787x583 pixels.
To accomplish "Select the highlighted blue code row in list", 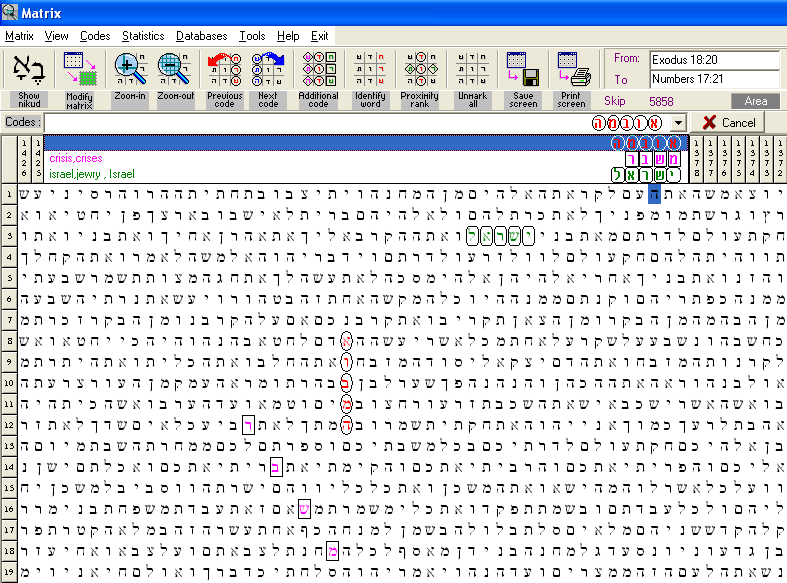I will coord(366,143).
